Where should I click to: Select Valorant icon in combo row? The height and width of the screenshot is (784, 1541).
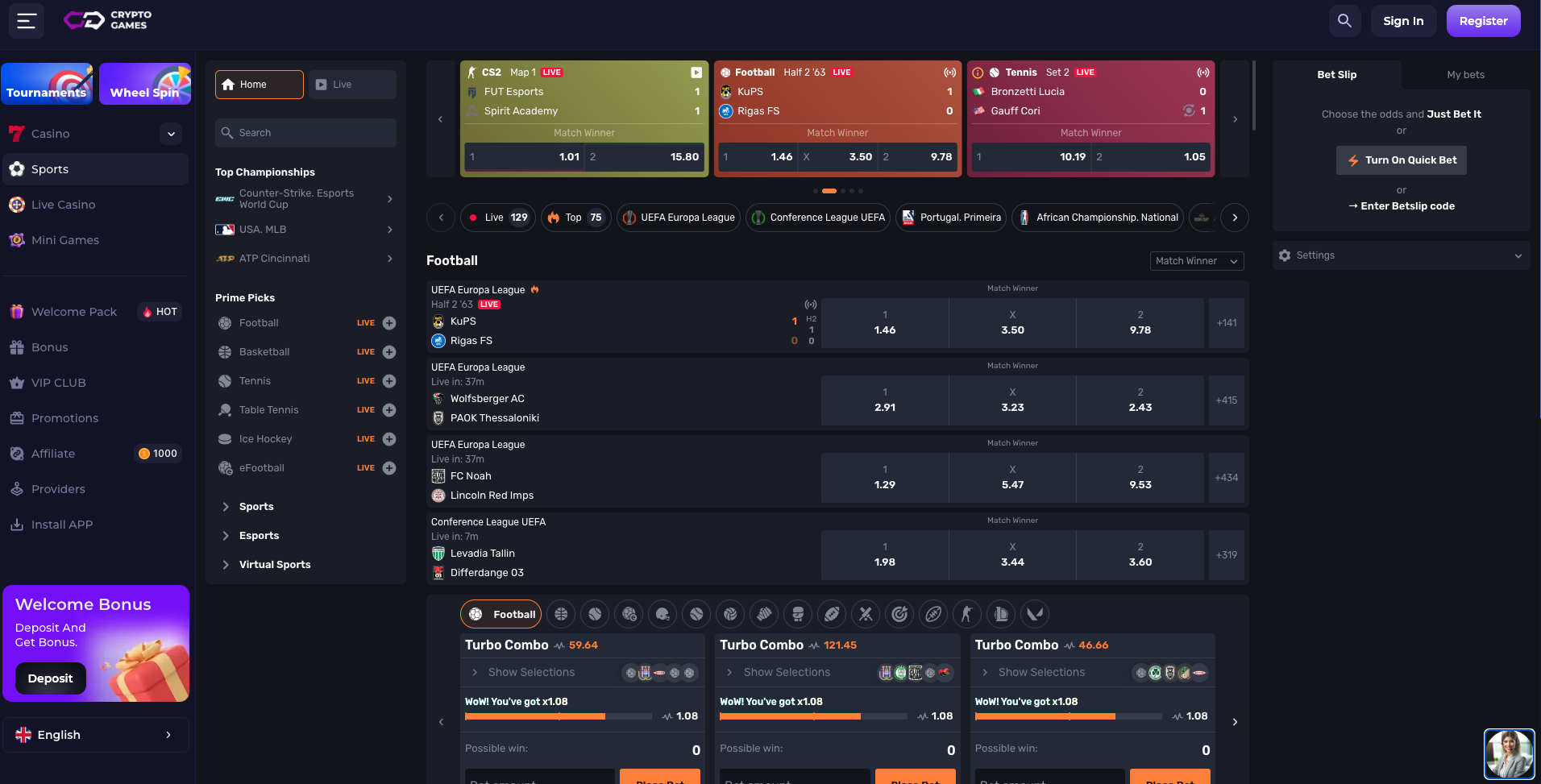(x=1035, y=614)
